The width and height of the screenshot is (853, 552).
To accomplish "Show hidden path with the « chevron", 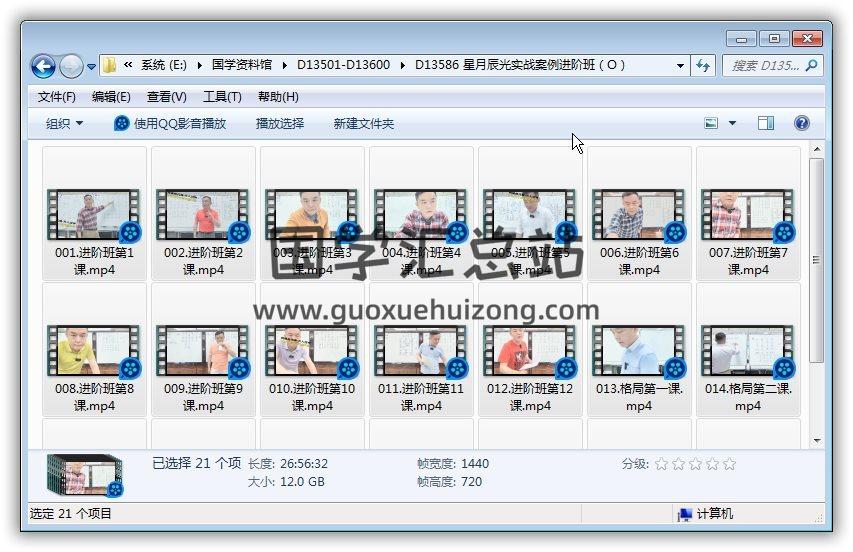I will click(128, 65).
